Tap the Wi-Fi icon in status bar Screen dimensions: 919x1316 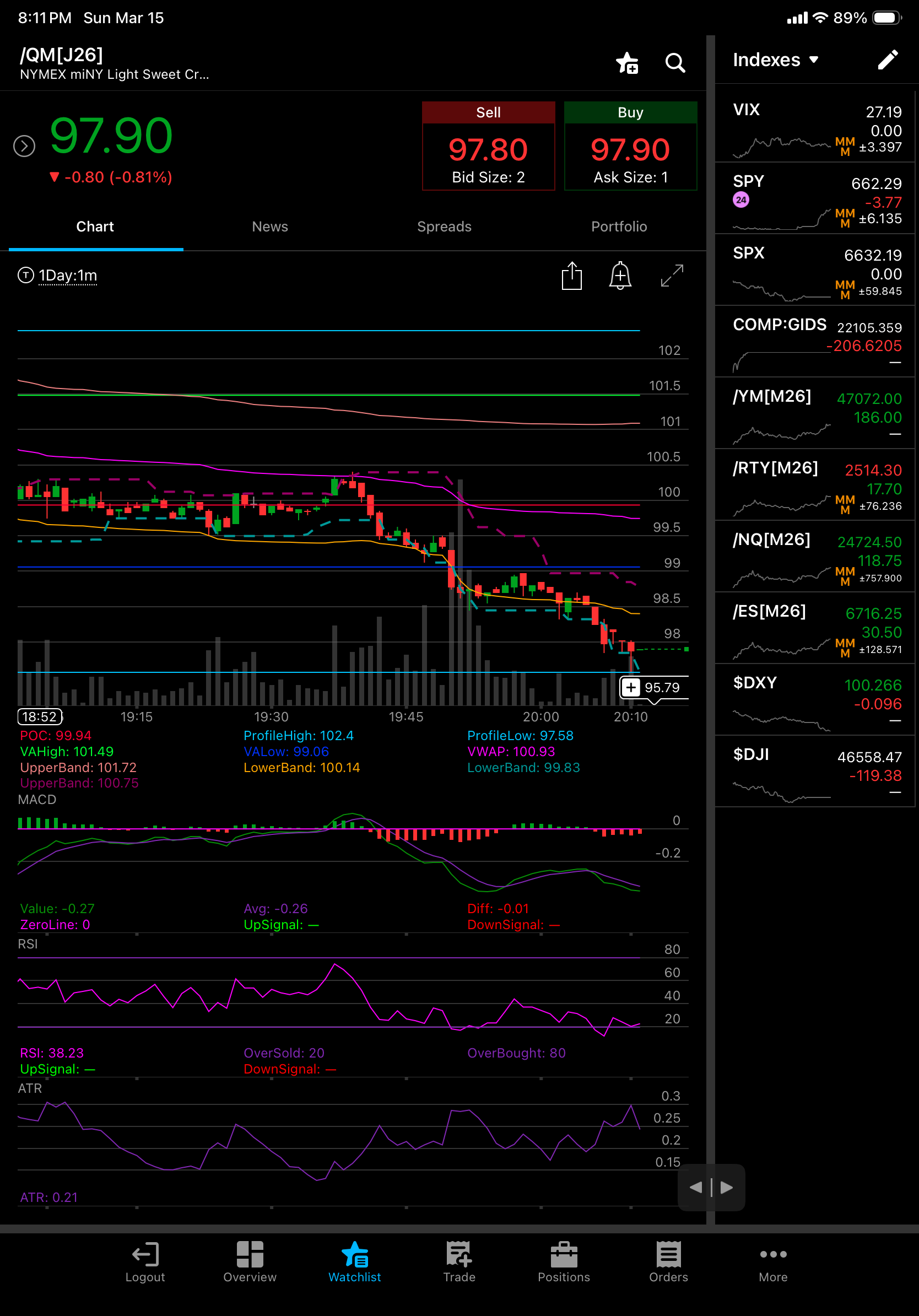[820, 18]
